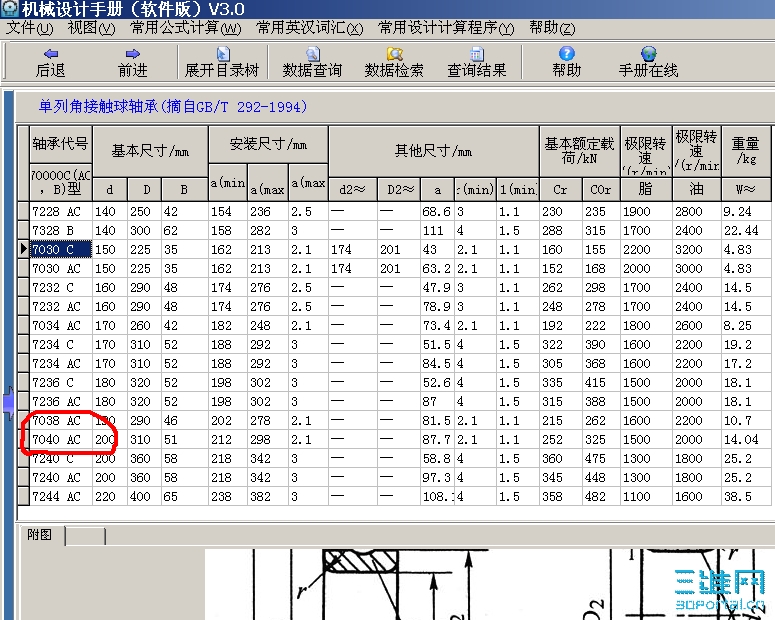Image resolution: width=775 pixels, height=620 pixels.
Task: Click the 后退 back arrow icon
Action: click(x=51, y=53)
